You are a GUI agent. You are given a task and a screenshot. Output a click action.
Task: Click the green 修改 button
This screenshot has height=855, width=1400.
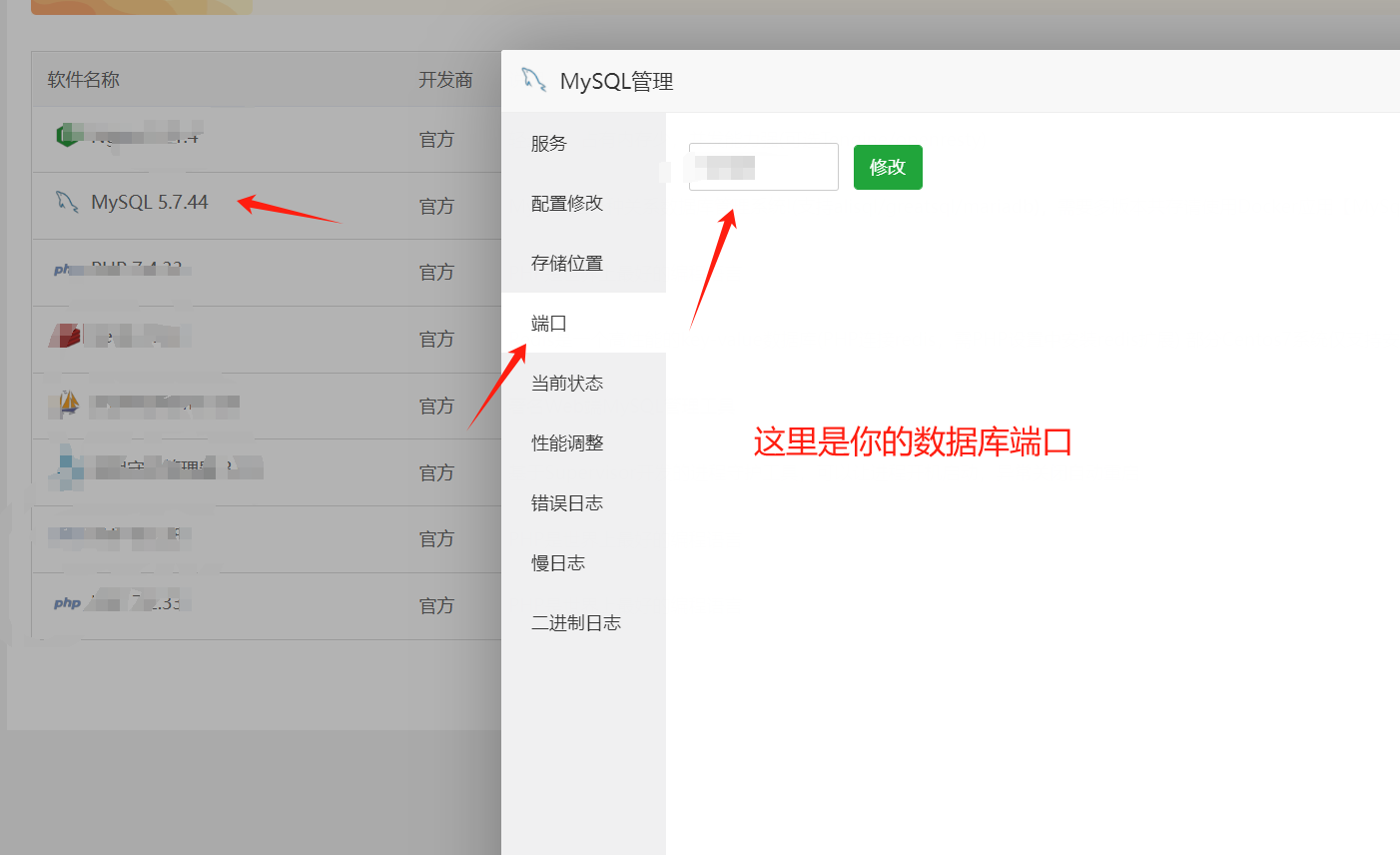click(x=888, y=167)
